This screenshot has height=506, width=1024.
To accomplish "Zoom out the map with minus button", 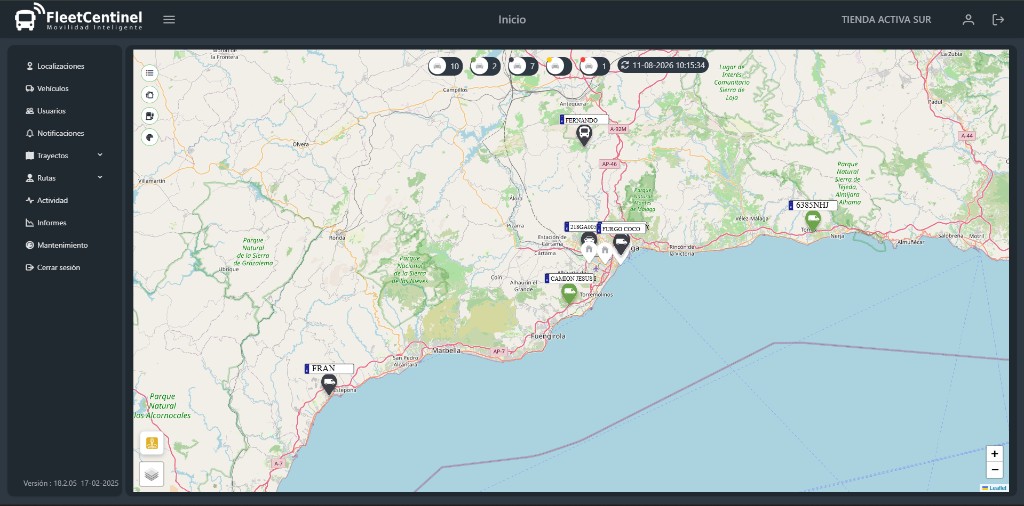I will [994, 469].
